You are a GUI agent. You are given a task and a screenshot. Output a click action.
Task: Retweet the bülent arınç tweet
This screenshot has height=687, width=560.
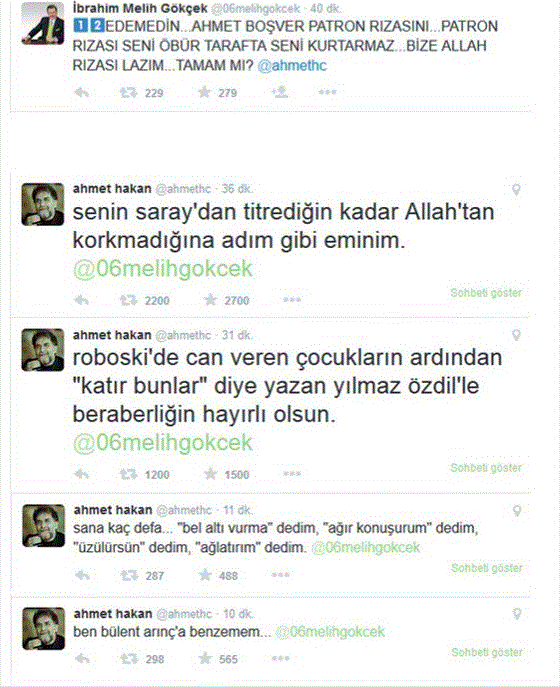129,659
